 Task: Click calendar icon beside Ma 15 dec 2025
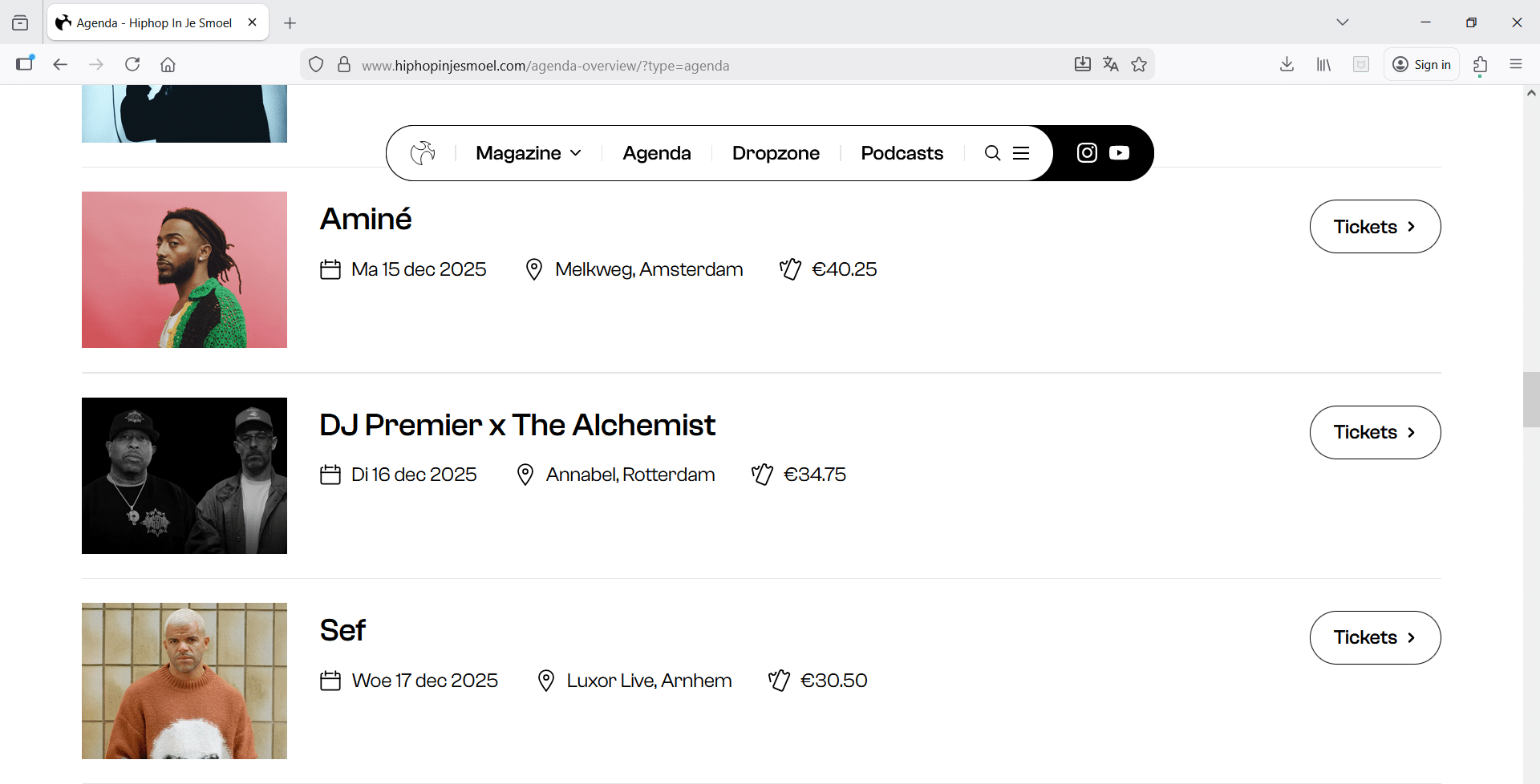click(330, 269)
